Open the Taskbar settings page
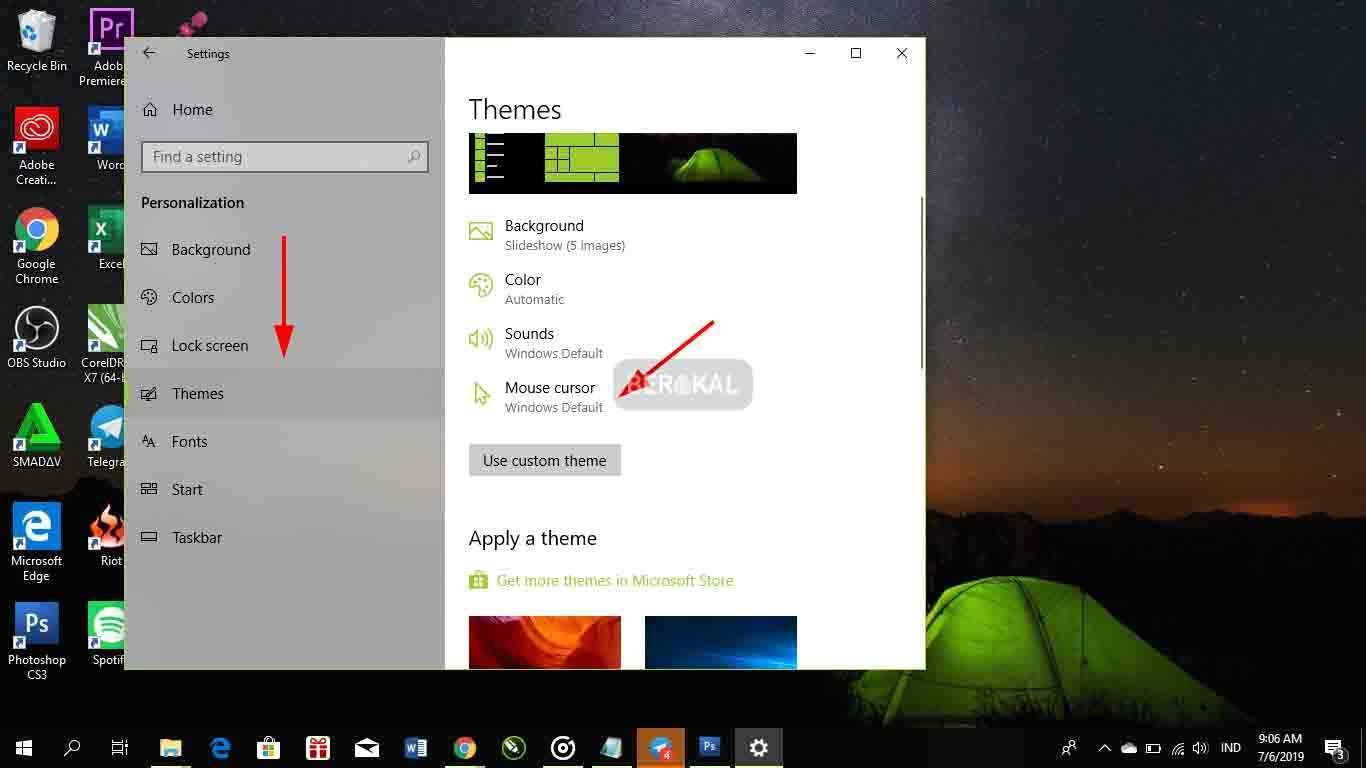Screen dimensions: 1366x768 pos(284,538)
